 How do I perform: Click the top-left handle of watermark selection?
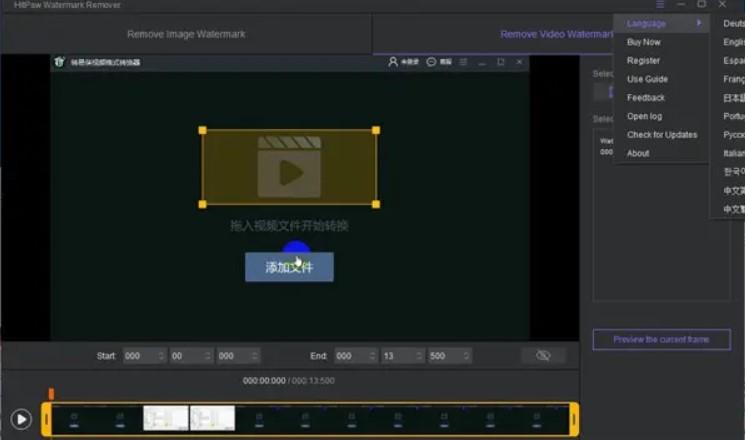tap(202, 130)
